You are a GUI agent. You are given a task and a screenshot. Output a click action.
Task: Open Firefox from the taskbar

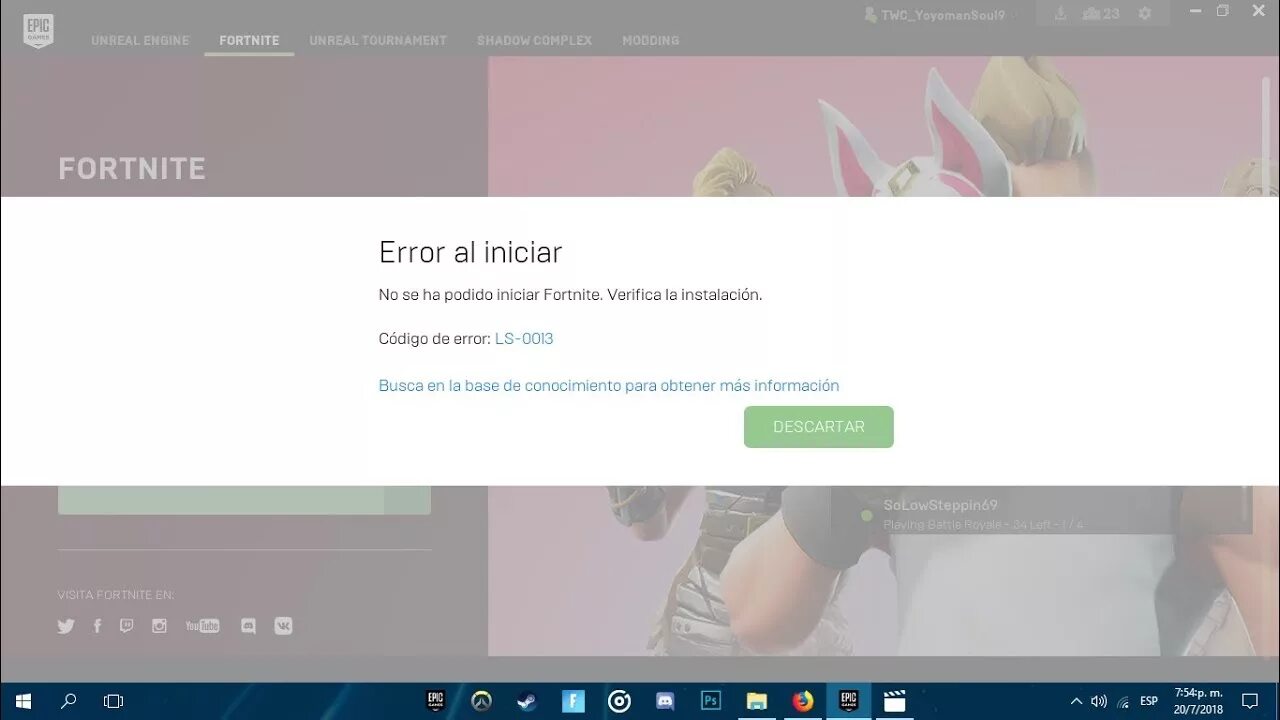tap(803, 701)
